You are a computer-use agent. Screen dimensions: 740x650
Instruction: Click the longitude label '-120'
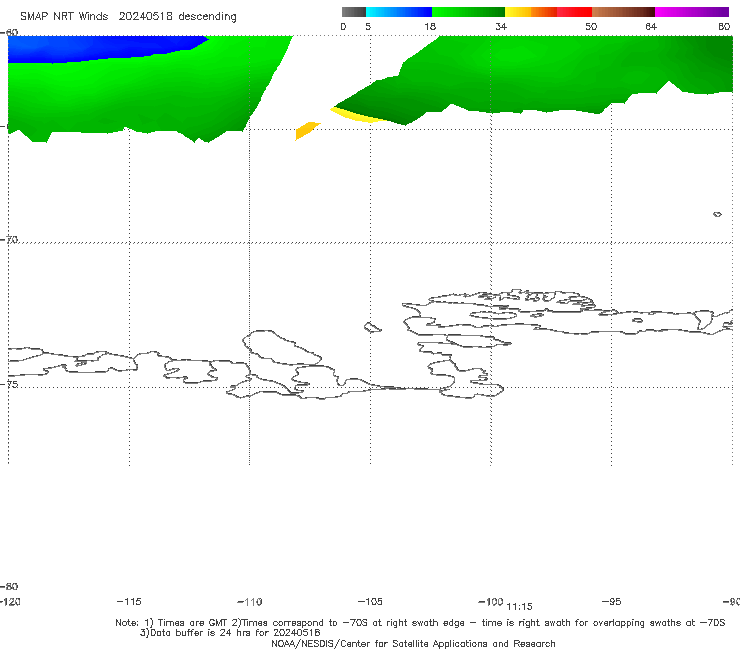tap(10, 601)
